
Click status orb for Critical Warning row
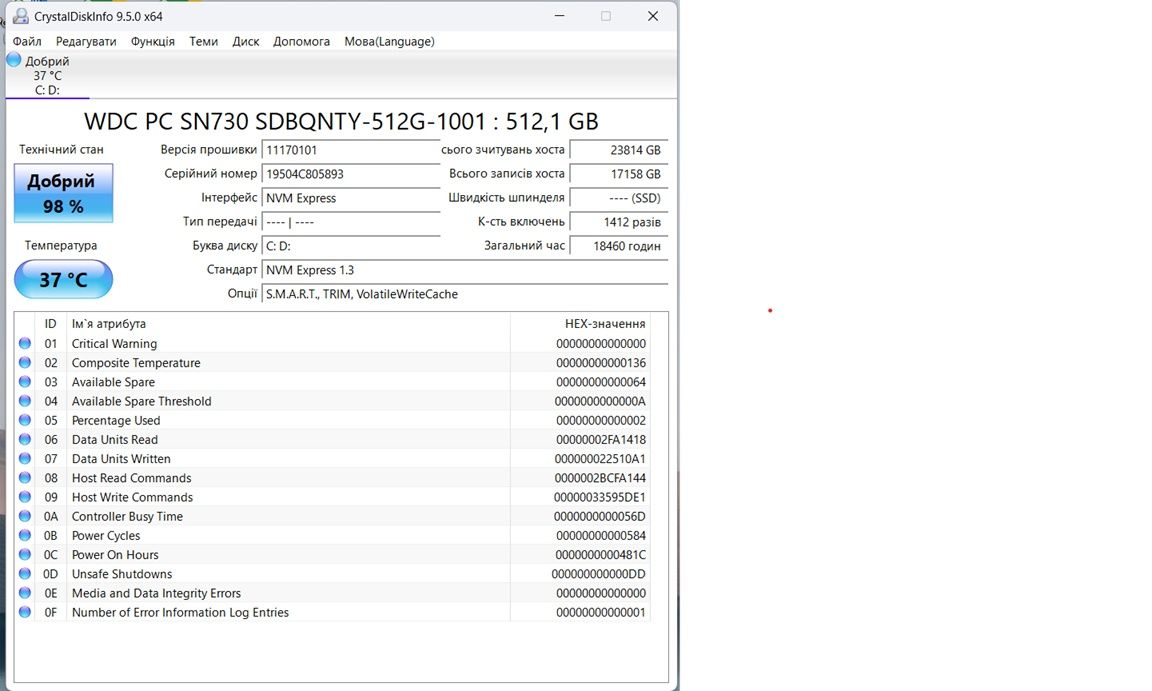coord(25,343)
